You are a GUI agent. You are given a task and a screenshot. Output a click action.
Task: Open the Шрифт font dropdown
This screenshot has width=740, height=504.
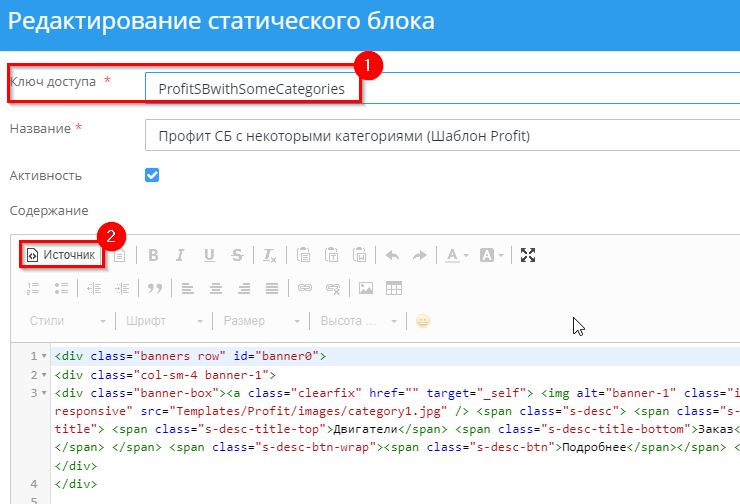[x=165, y=321]
